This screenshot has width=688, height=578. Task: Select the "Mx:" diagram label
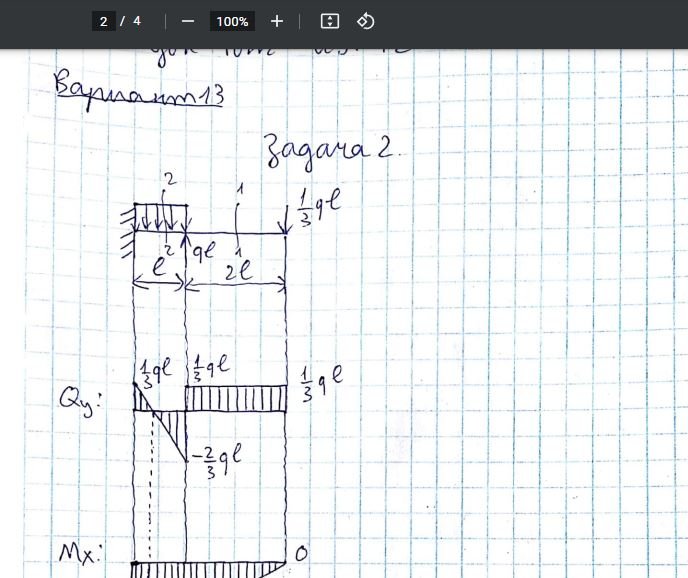click(82, 553)
